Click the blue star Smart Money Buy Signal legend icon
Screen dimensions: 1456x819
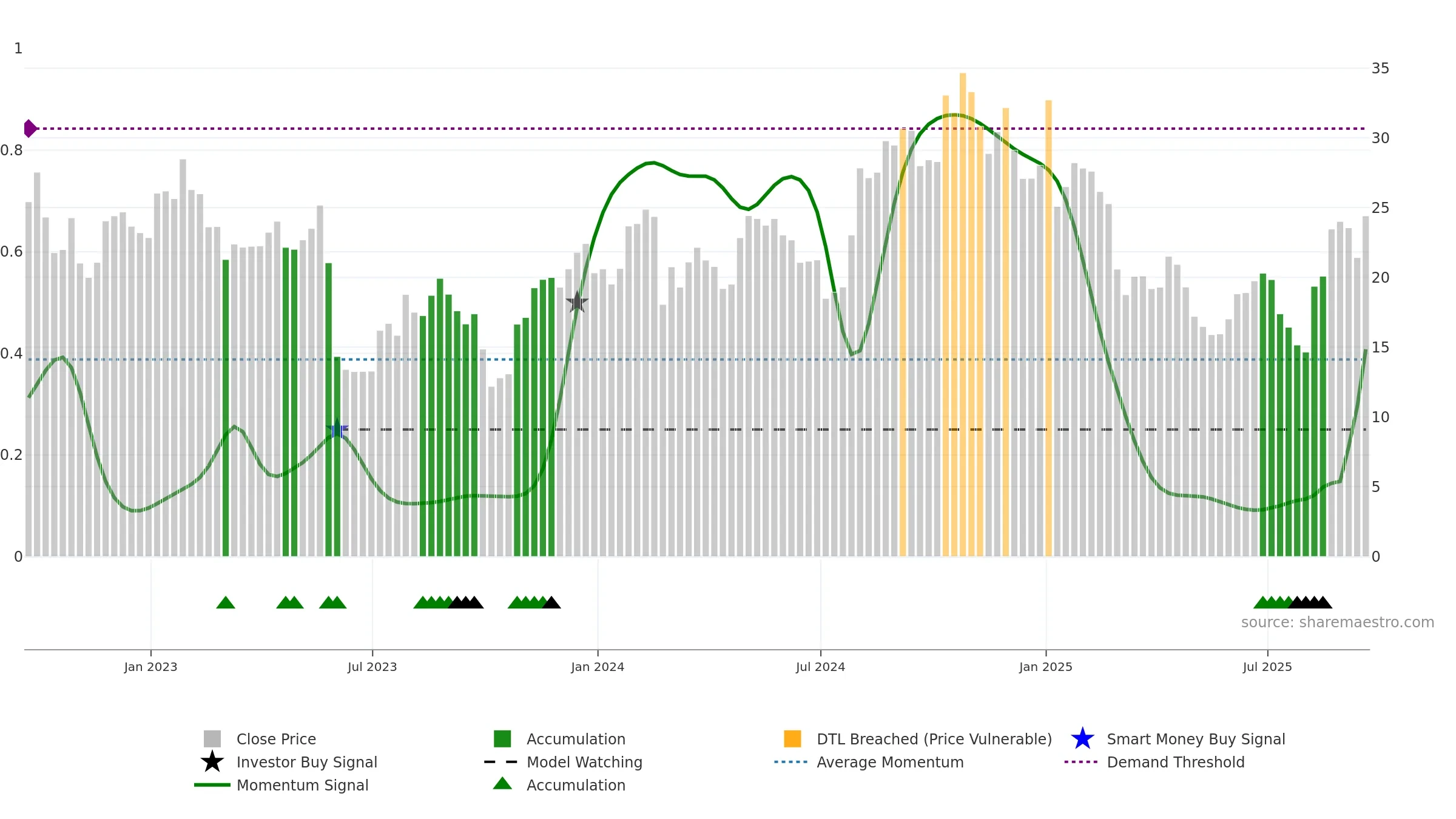(x=1082, y=738)
